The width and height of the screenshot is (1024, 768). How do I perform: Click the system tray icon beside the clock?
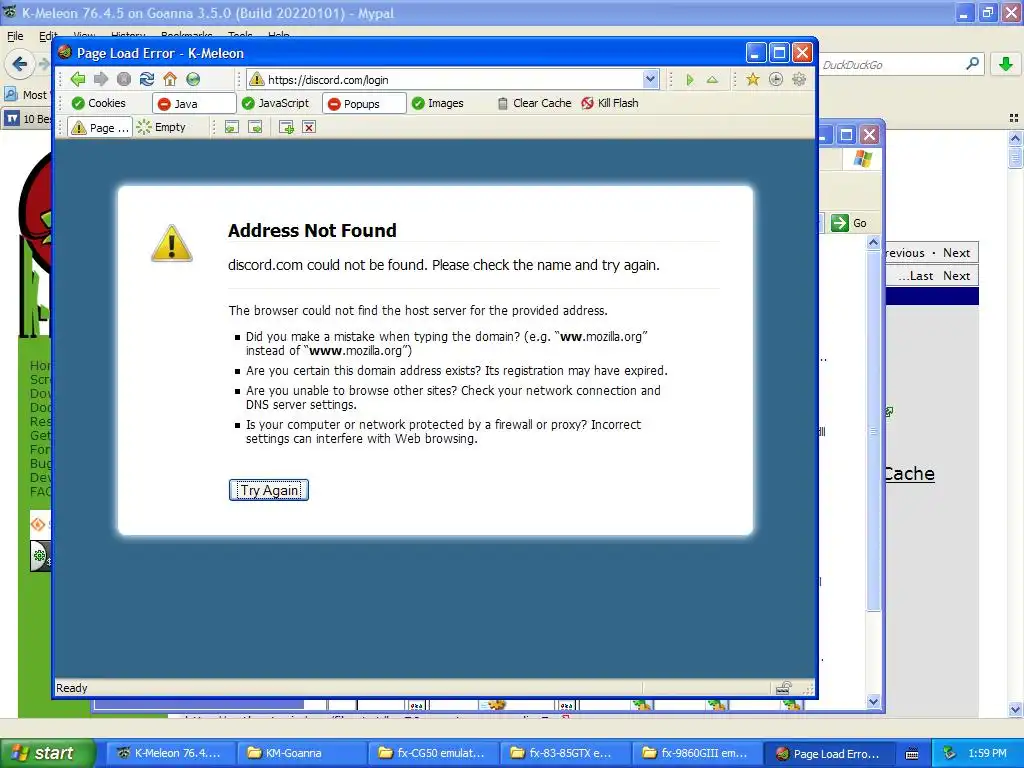click(950, 753)
